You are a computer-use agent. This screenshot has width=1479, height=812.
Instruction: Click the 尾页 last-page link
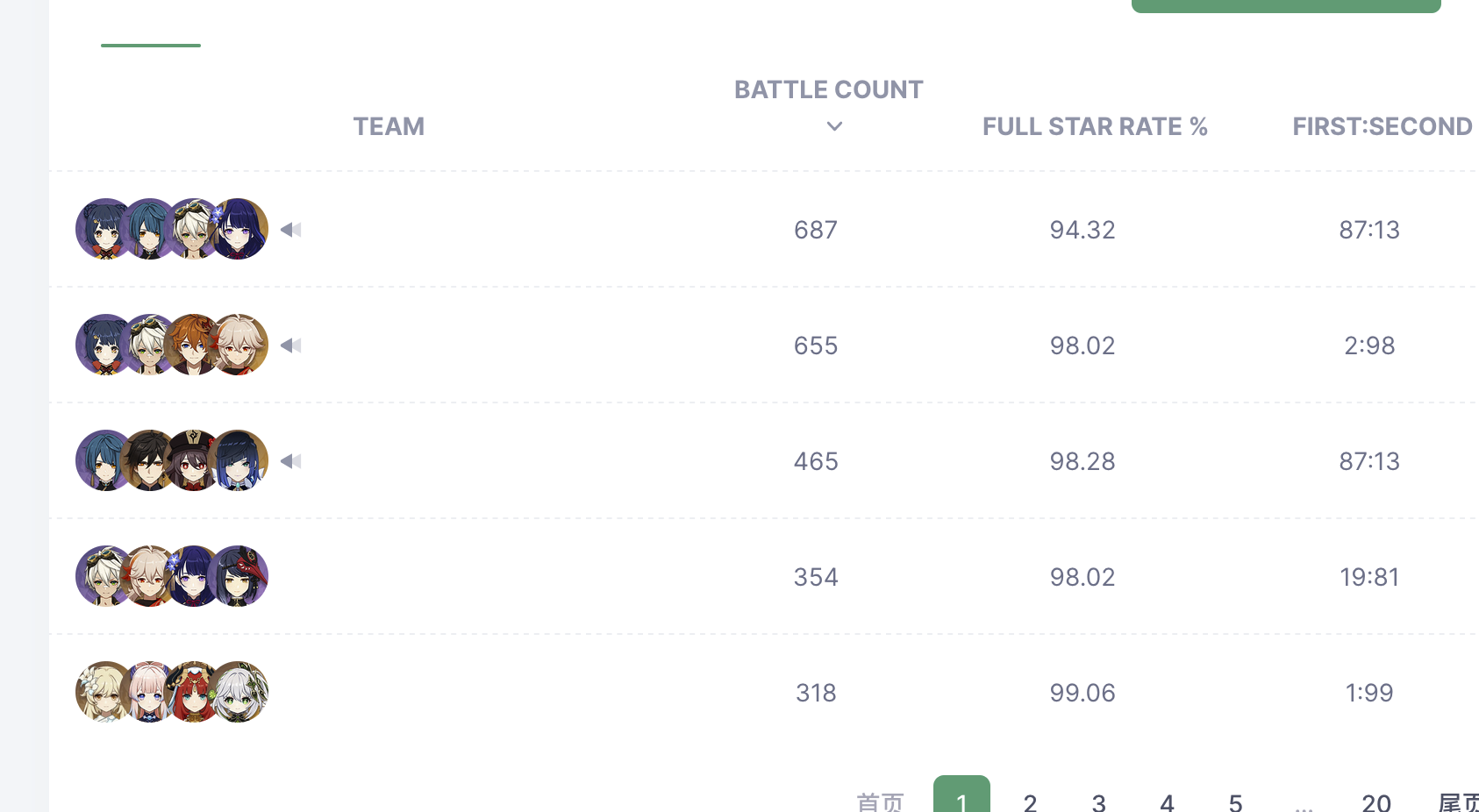(x=1458, y=801)
